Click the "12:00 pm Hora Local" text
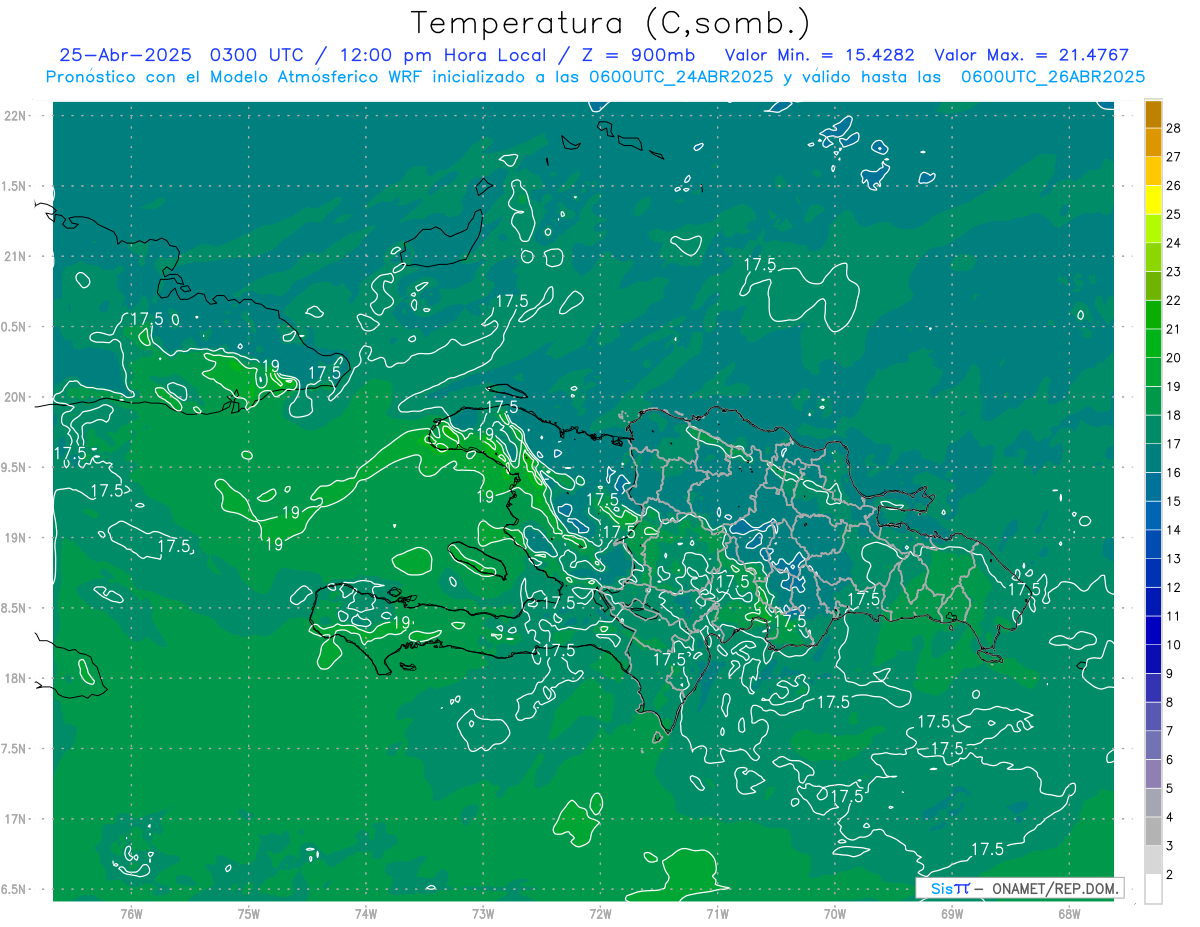1200x927 pixels. point(441,55)
